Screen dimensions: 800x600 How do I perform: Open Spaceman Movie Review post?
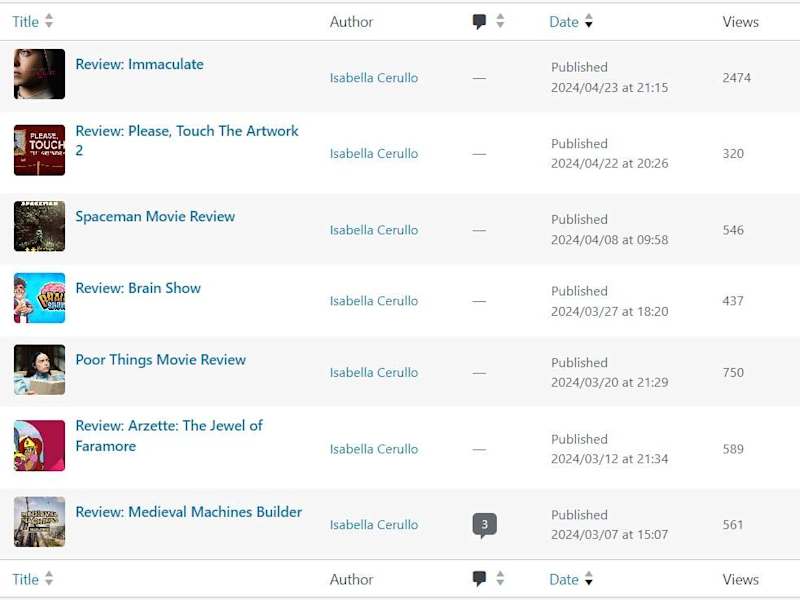(x=155, y=216)
